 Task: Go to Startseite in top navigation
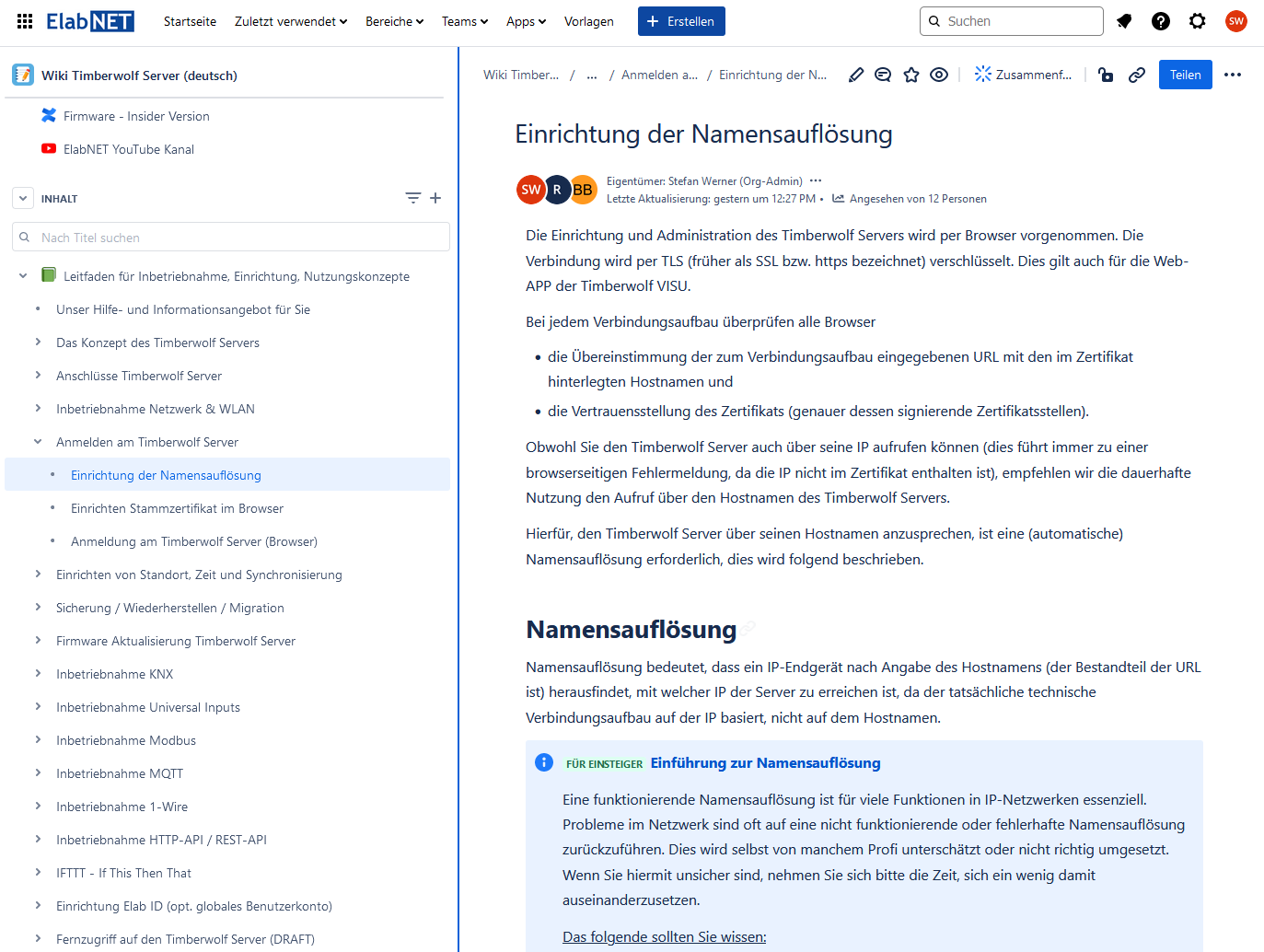coord(190,21)
